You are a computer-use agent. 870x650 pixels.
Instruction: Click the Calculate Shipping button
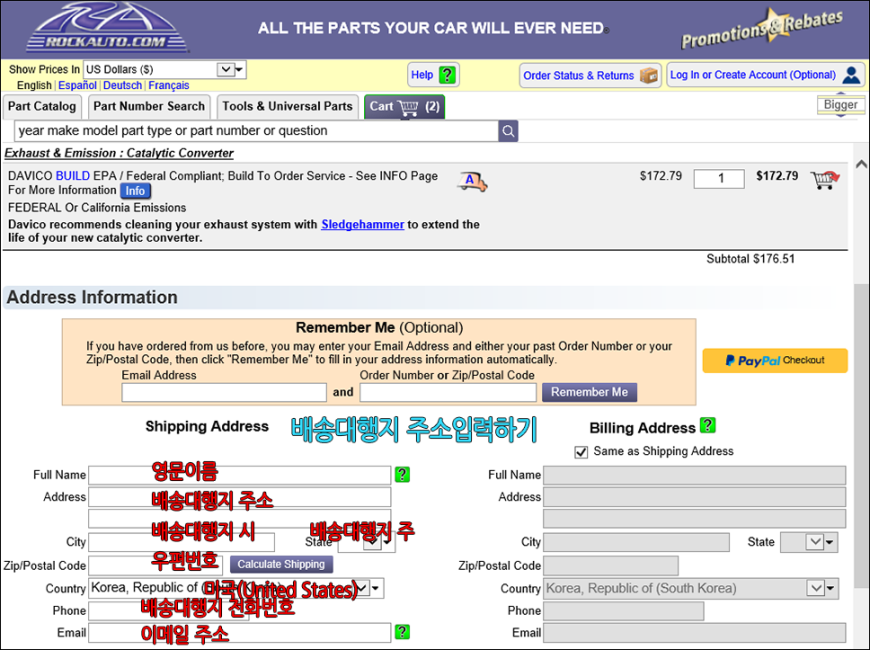tap(281, 565)
